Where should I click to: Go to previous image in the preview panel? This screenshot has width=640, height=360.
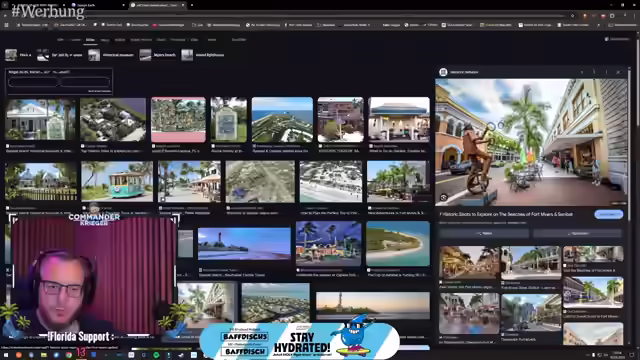(582, 72)
